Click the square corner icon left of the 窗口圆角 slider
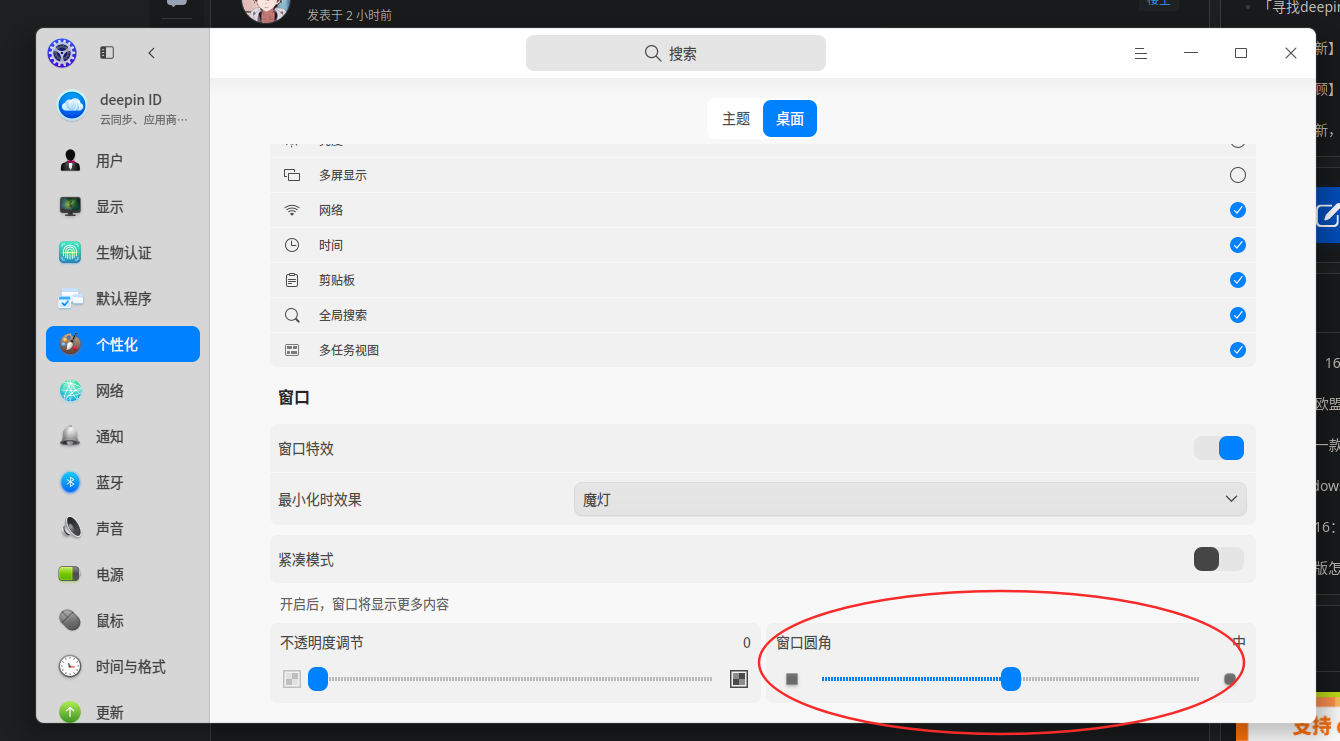Viewport: 1340px width, 741px height. (x=792, y=679)
